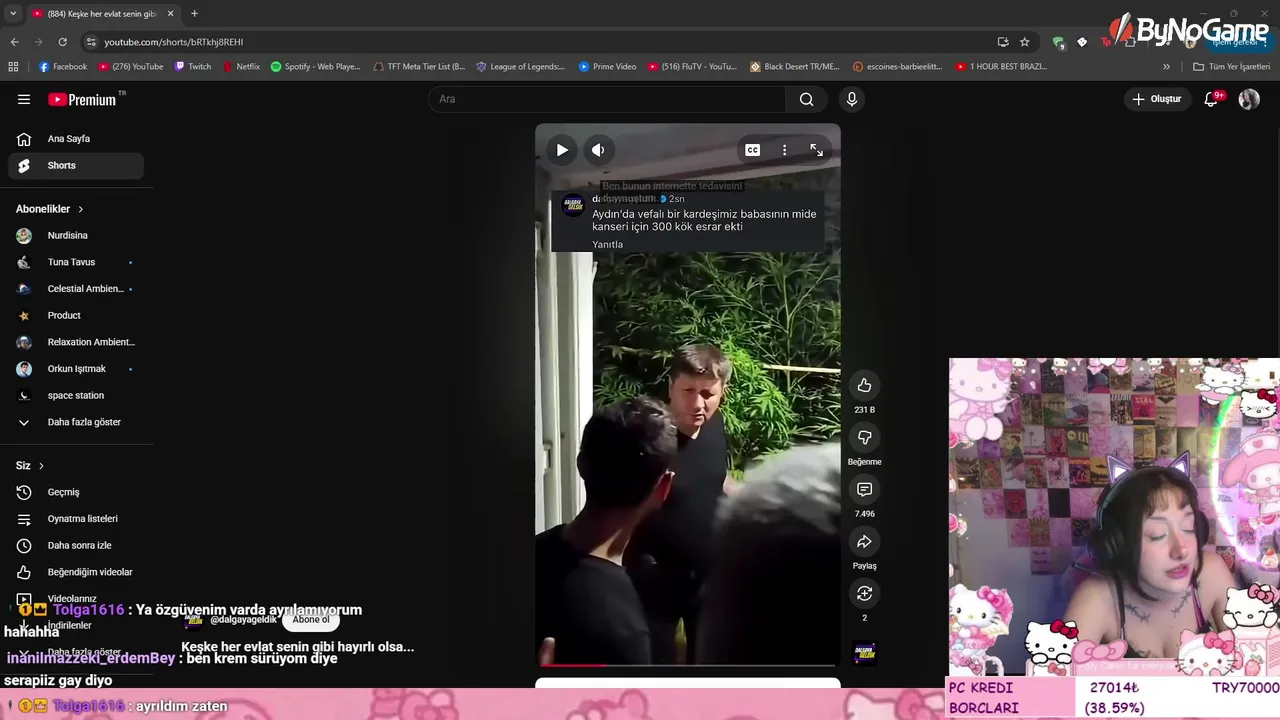This screenshot has height=720, width=1280.
Task: Open Geçmiş watch history
Action: 76,492
